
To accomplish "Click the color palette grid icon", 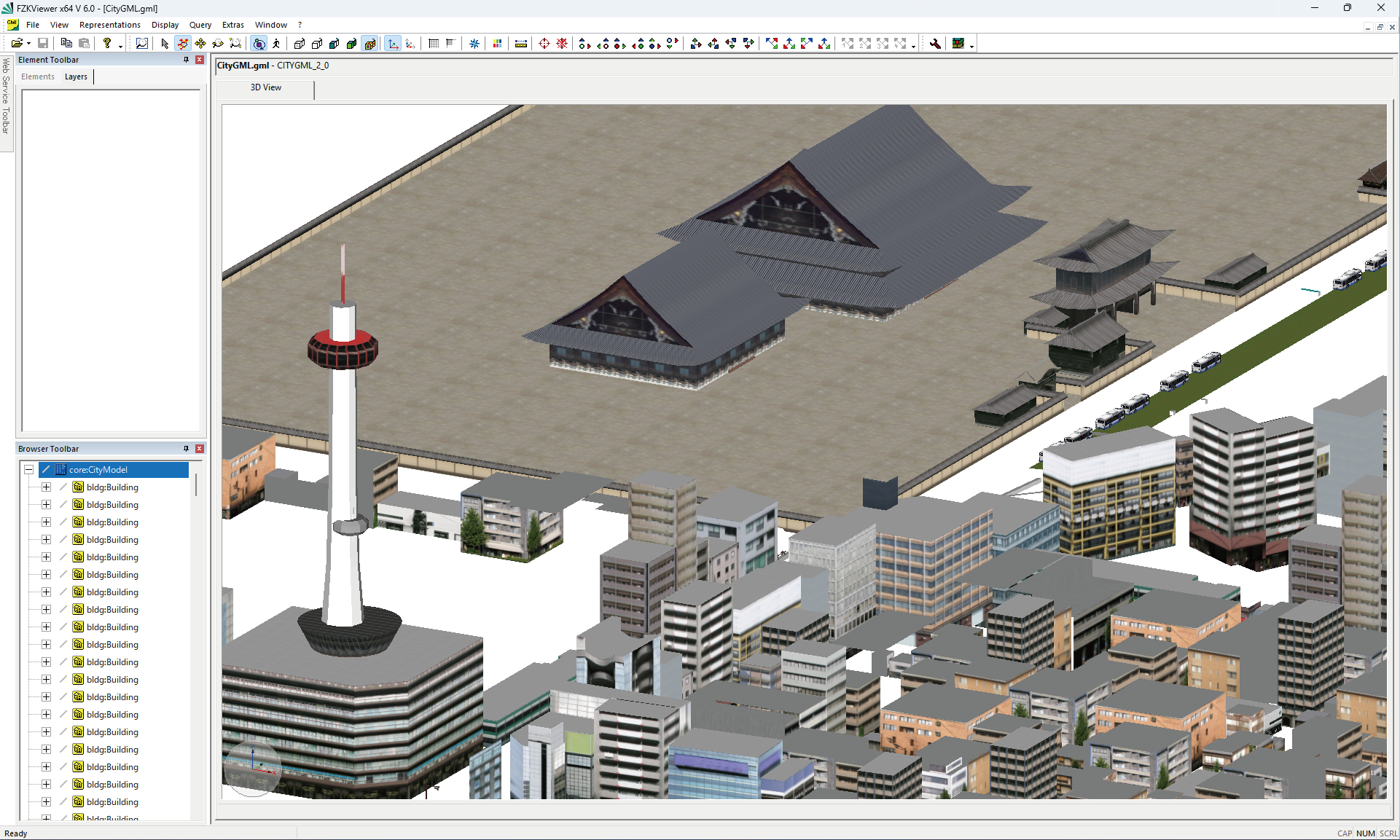I will [497, 44].
